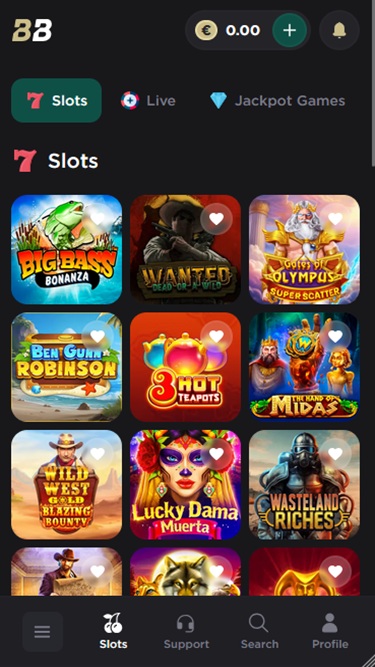Viewport: 375px width, 667px height.
Task: Tap the euro currency coin icon
Action: [x=206, y=30]
